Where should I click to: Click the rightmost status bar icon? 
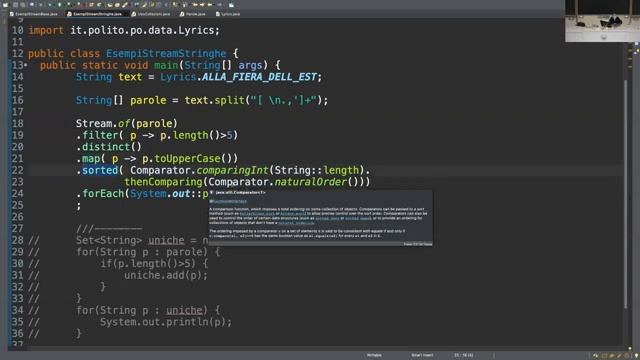(637, 356)
